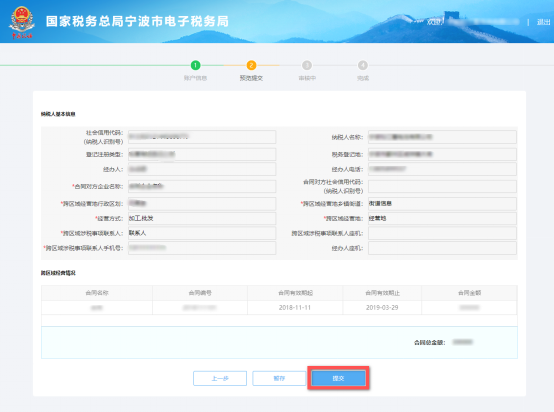Click the 跨区域经营情况 section heading
This screenshot has width=554, height=412.
(x=58, y=273)
